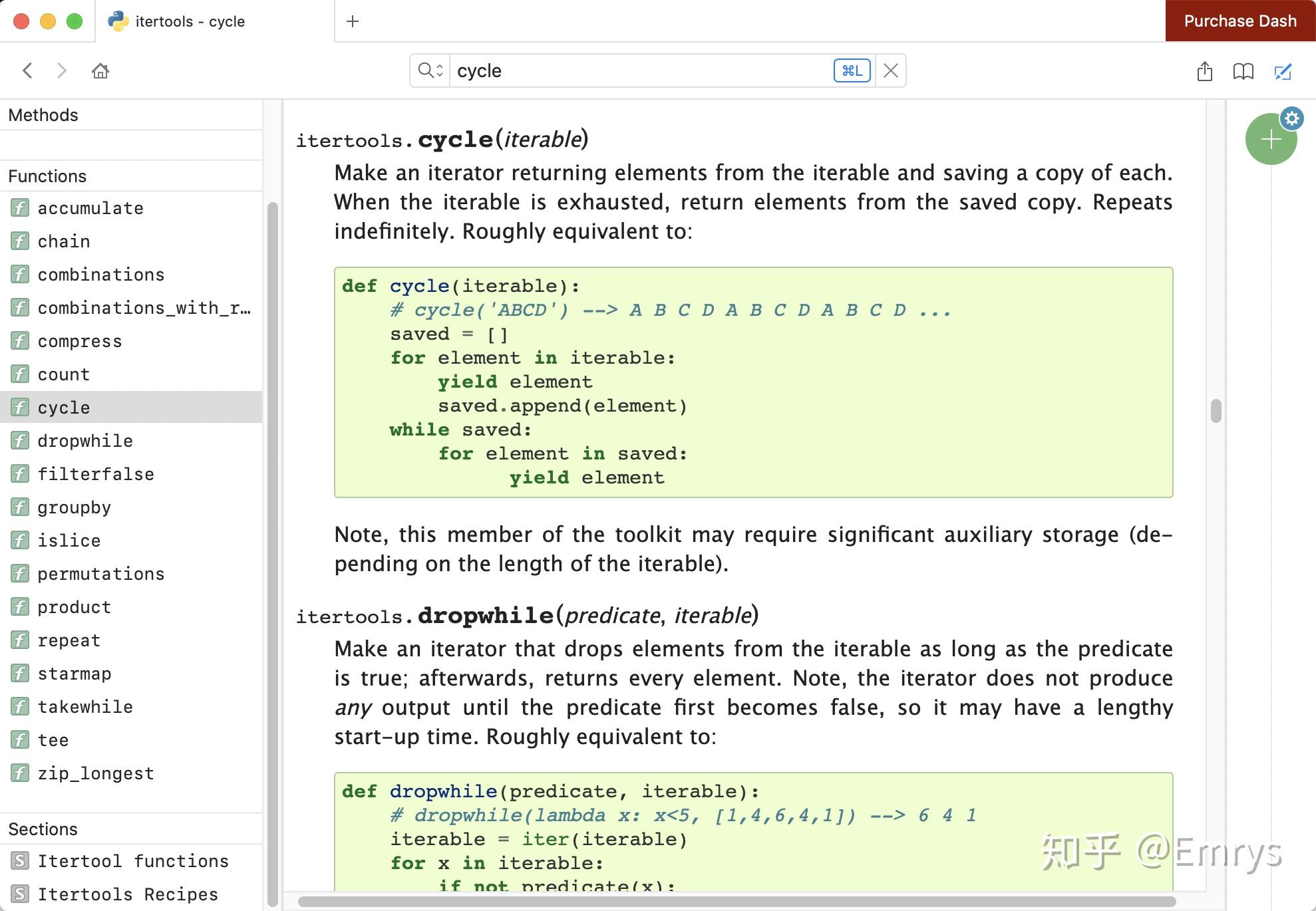The width and height of the screenshot is (1316, 911).
Task: Open the gear settings icon above the plus button
Action: 1293,119
